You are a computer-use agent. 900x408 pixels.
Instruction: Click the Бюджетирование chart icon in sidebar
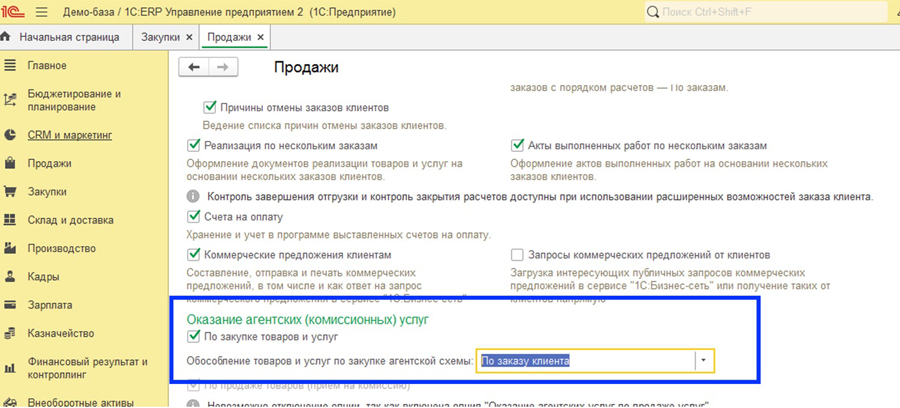(11, 100)
